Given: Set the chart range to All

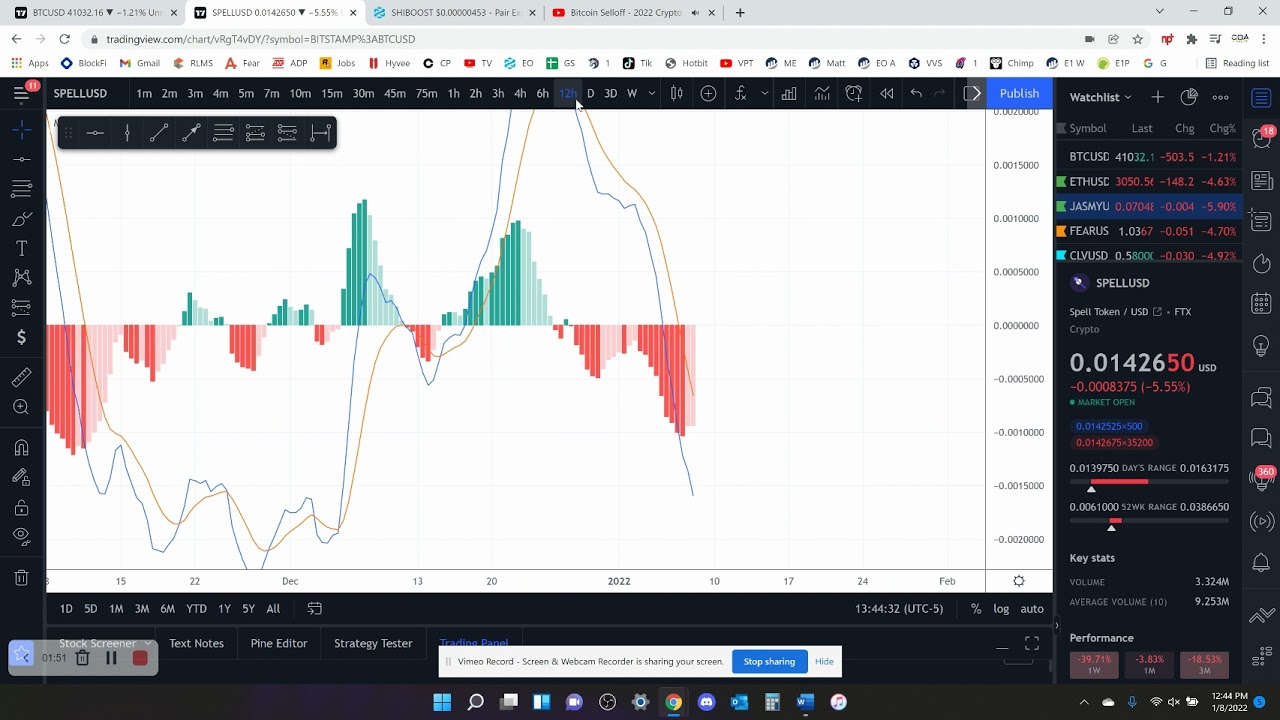Looking at the screenshot, I should point(273,608).
